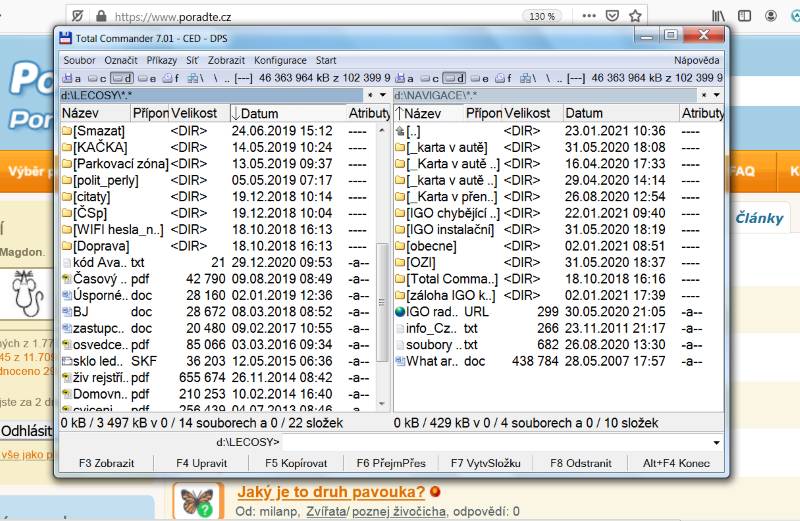Click left panel scrollbar up arrow

click(382, 131)
